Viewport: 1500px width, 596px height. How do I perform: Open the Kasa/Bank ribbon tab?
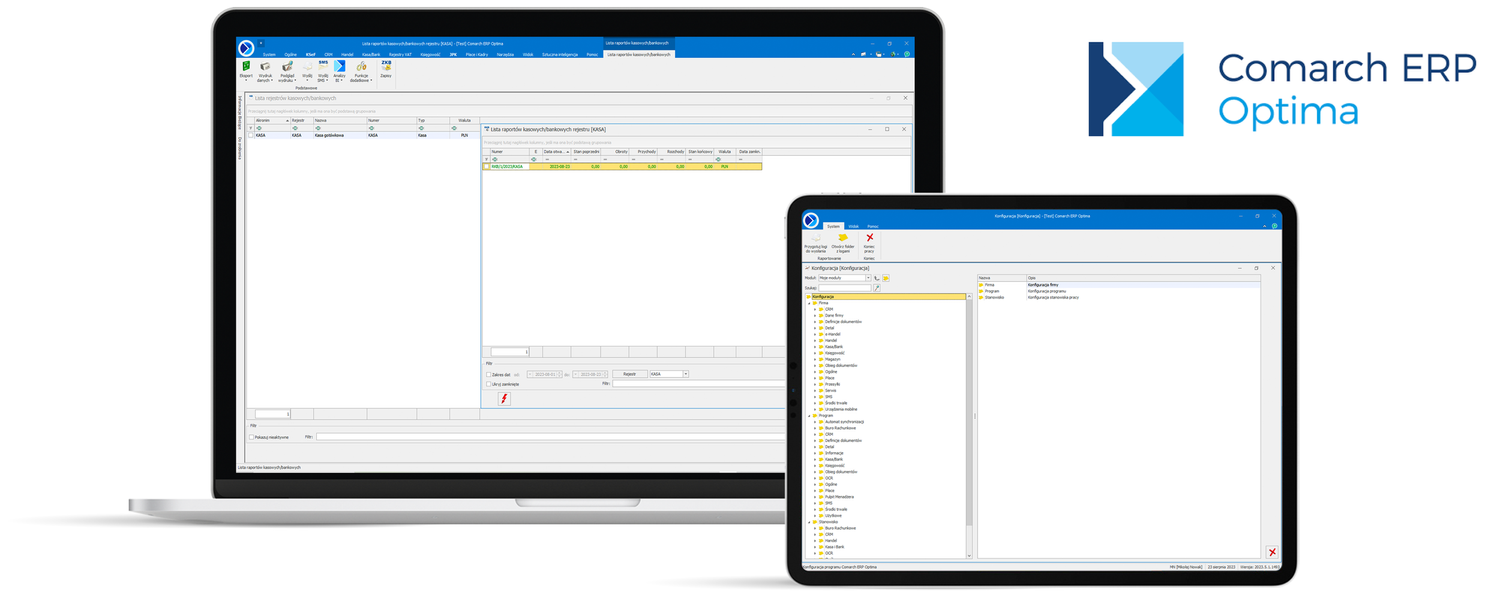(x=370, y=54)
